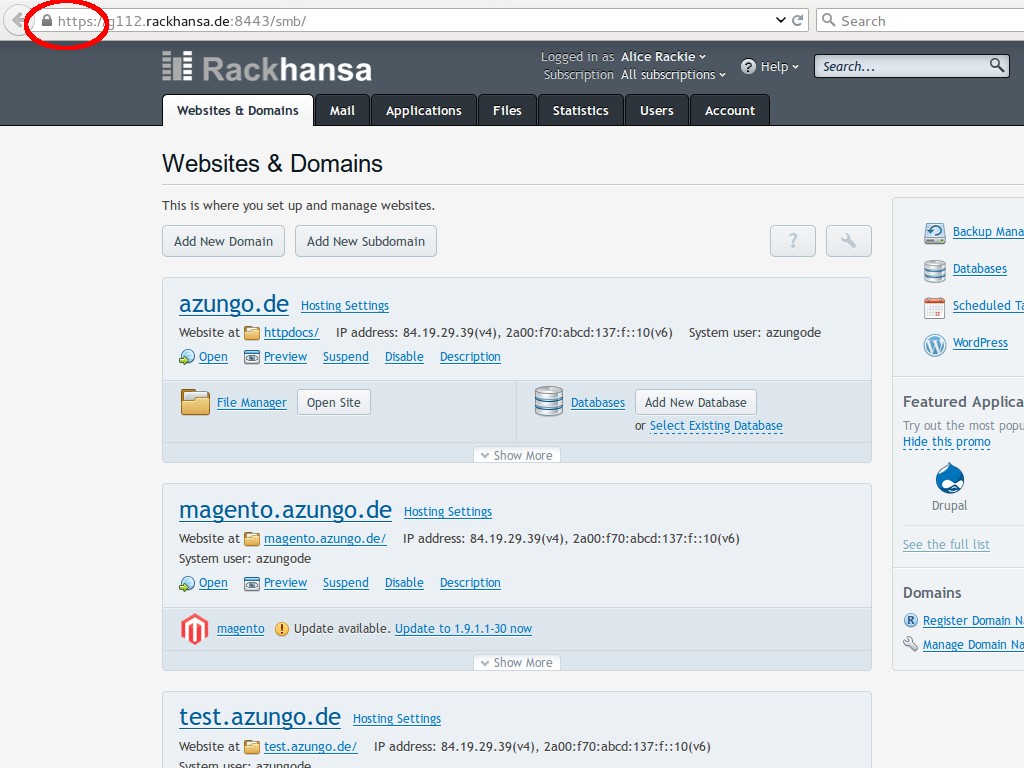This screenshot has height=768, width=1024.
Task: Open the Applications tab
Action: click(423, 110)
